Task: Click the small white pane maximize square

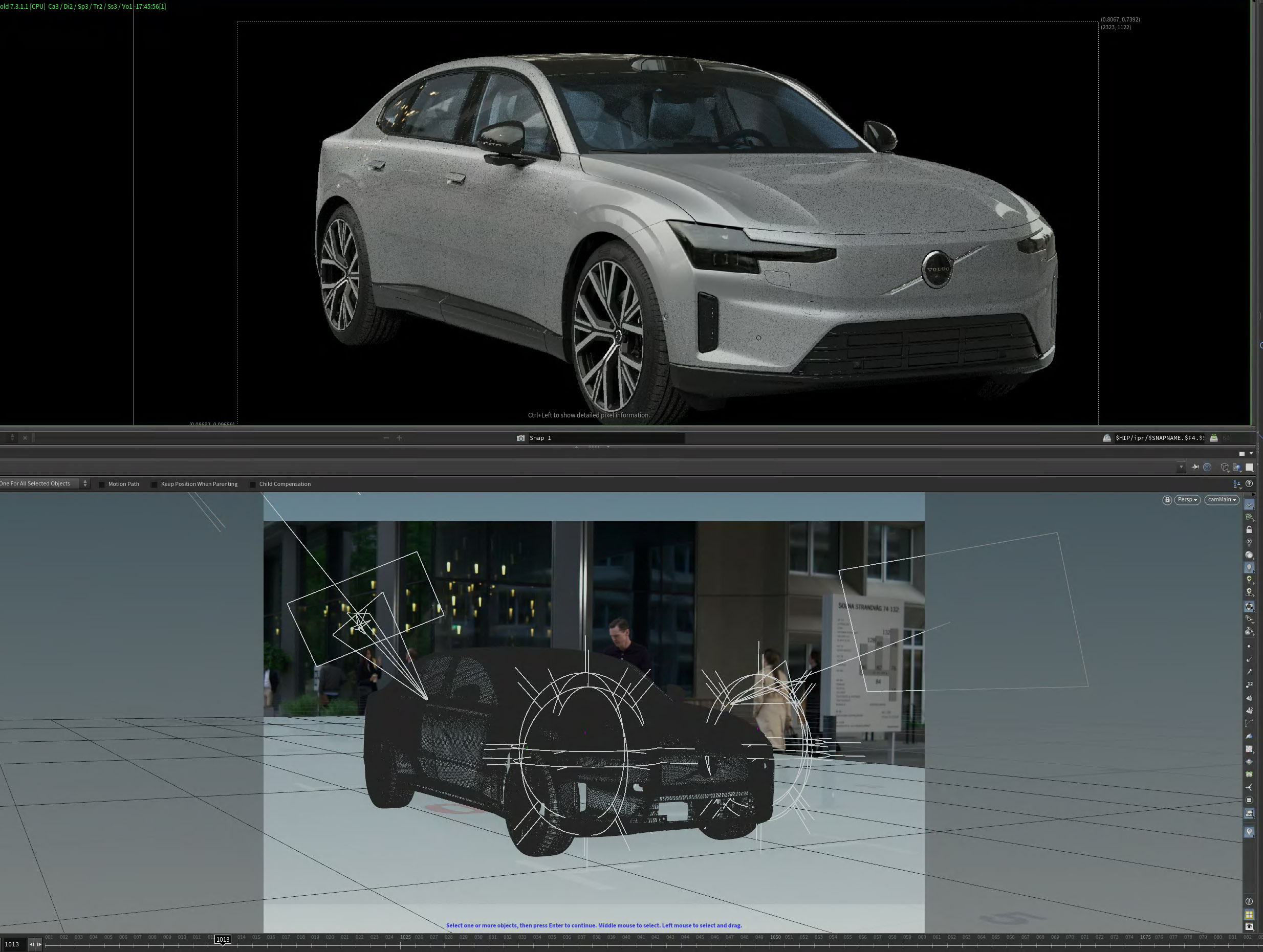Action: tap(1242, 454)
